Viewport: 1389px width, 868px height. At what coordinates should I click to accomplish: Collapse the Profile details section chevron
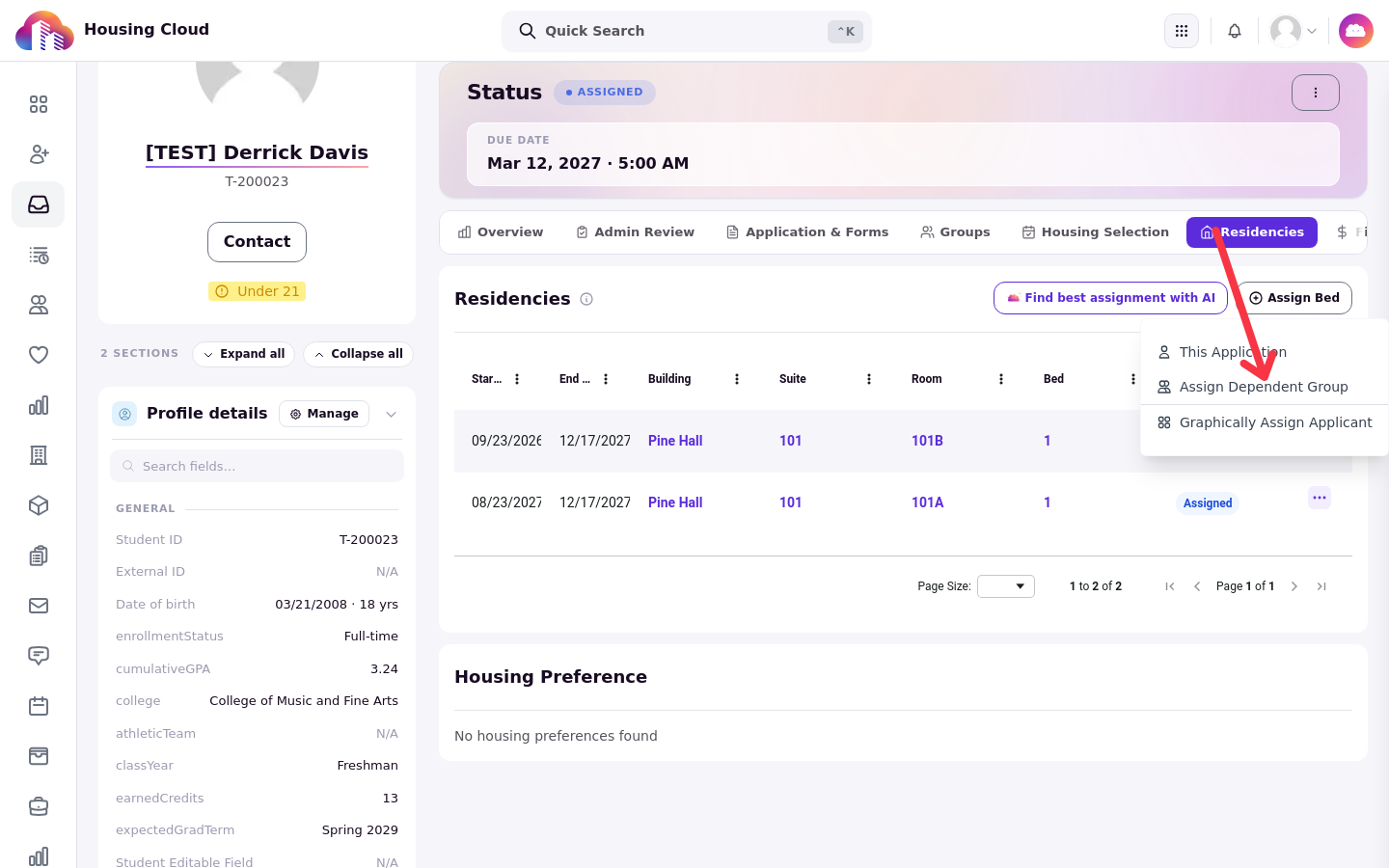pos(392,415)
